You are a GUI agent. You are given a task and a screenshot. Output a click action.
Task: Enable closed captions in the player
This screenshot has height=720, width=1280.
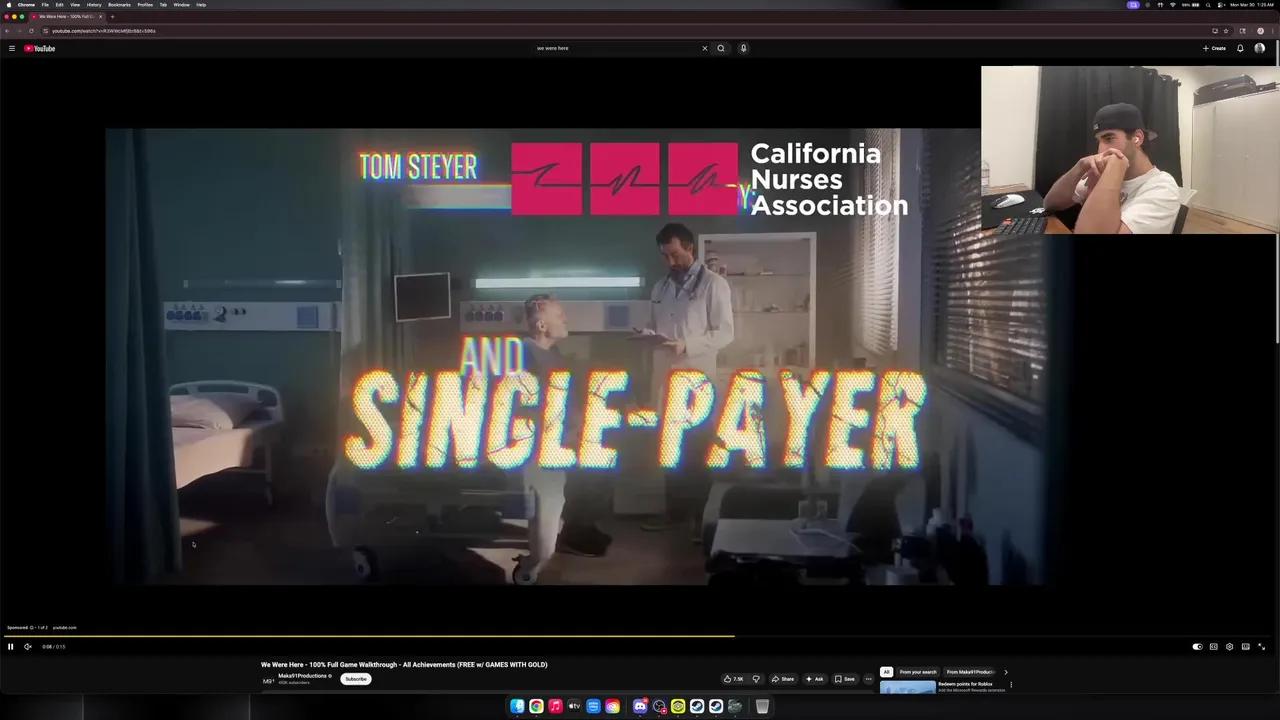pyautogui.click(x=1213, y=646)
